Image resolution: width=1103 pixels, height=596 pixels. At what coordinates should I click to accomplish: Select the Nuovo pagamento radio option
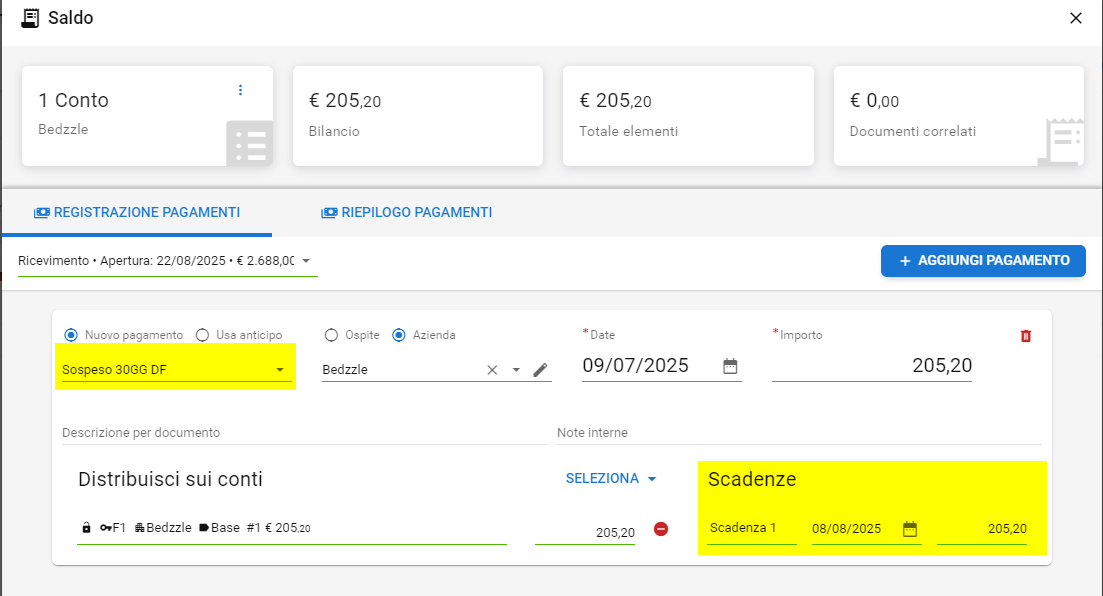point(71,335)
